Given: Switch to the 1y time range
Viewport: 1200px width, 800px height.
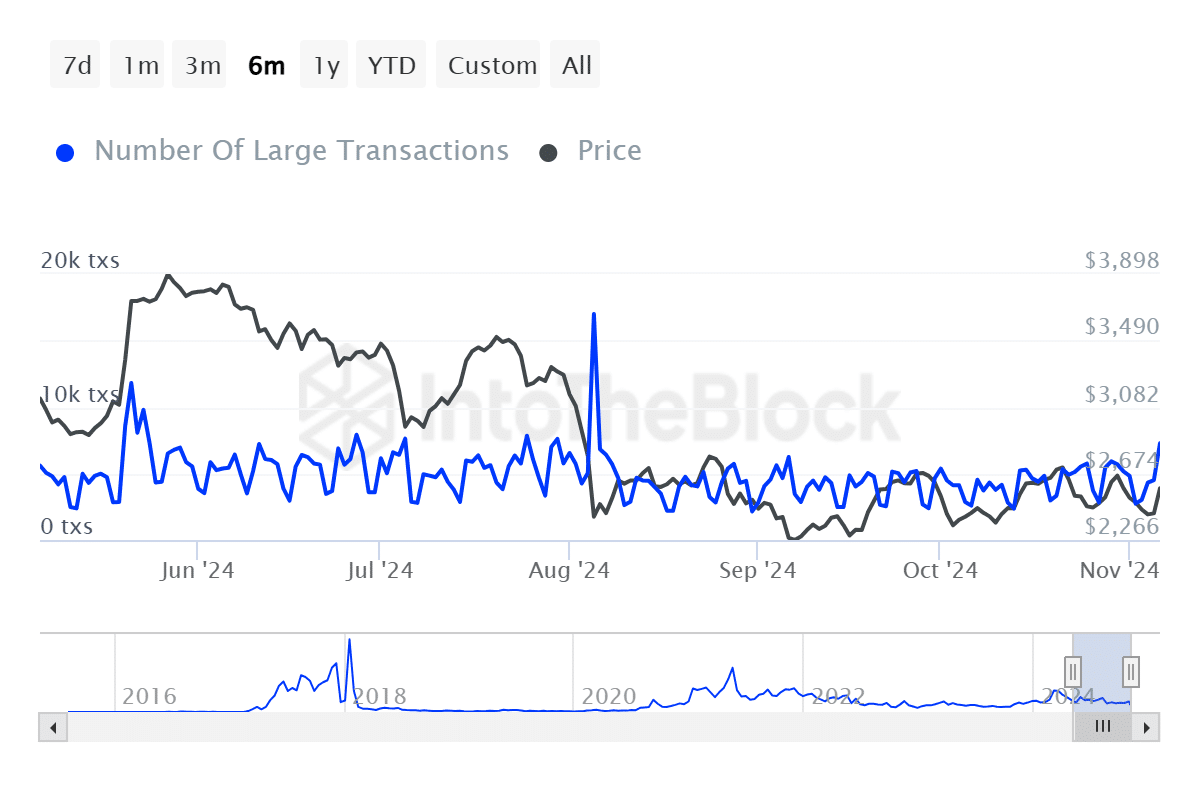Looking at the screenshot, I should pyautogui.click(x=323, y=64).
